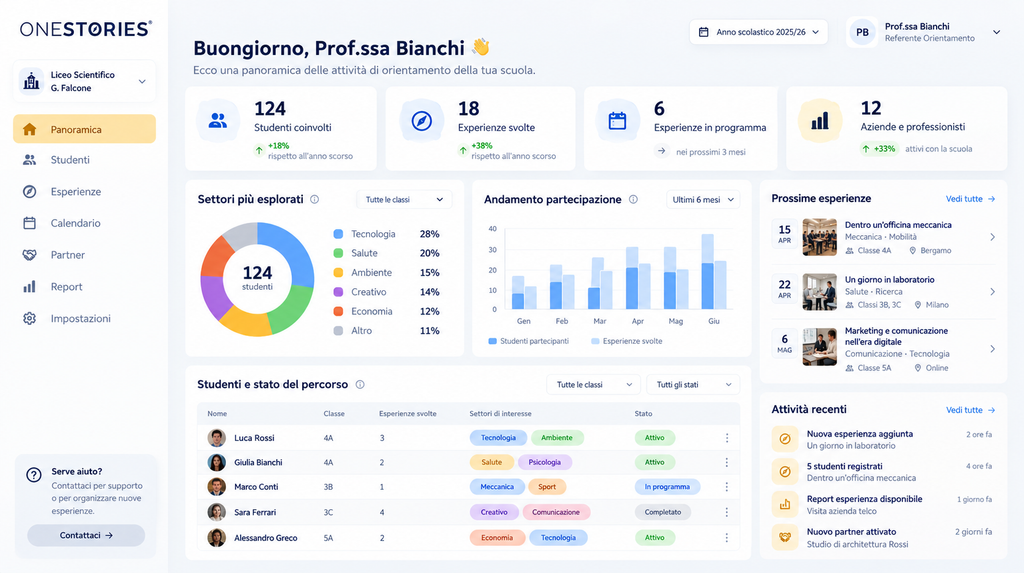Click the Serve aiuto question mark icon
Screen dimensions: 1024x573
tap(34, 475)
